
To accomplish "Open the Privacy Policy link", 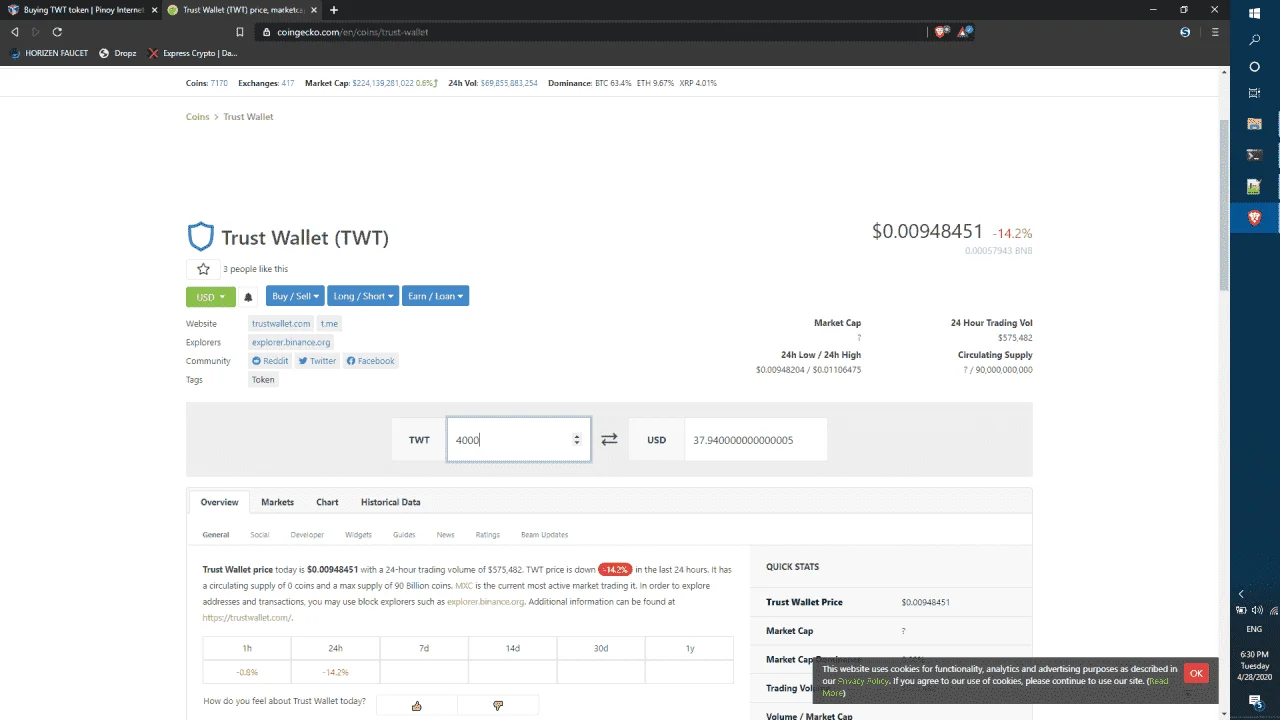I will [863, 681].
